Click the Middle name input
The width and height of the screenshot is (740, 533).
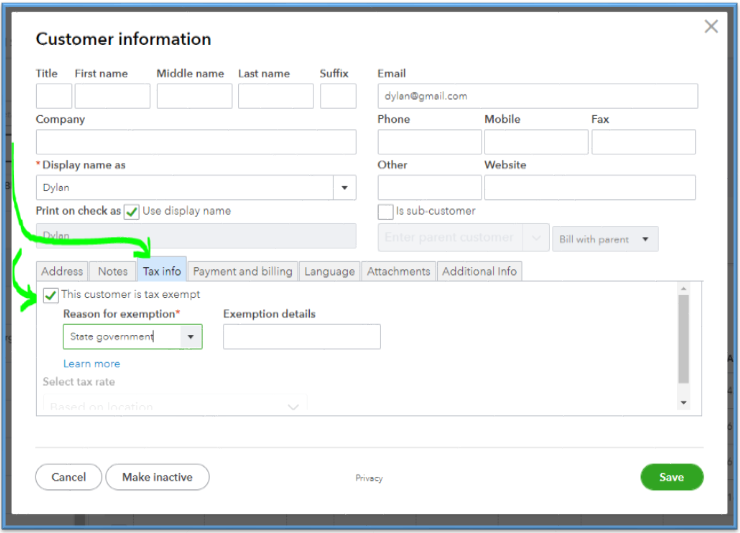(194, 96)
